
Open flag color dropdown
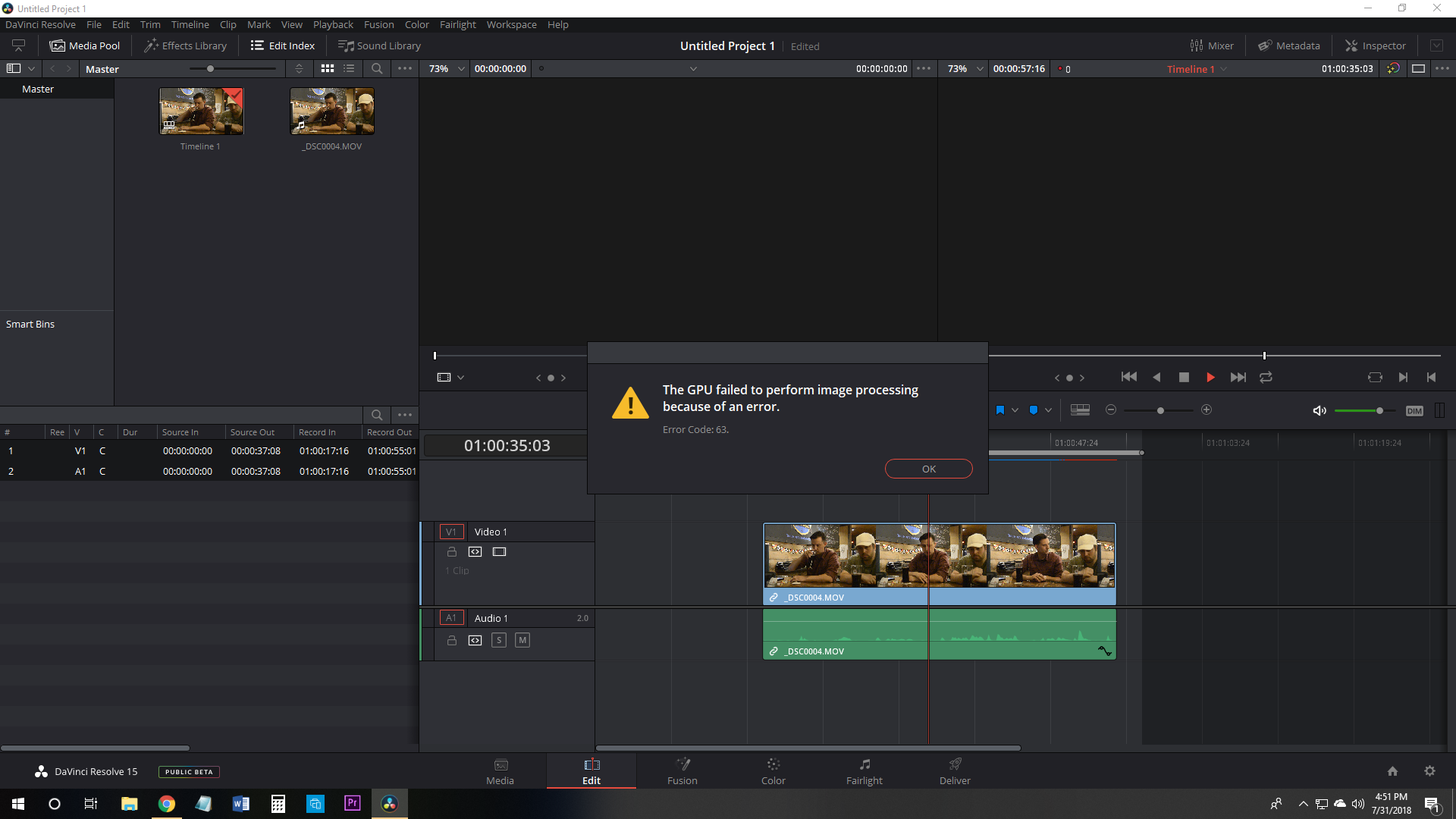click(1015, 410)
